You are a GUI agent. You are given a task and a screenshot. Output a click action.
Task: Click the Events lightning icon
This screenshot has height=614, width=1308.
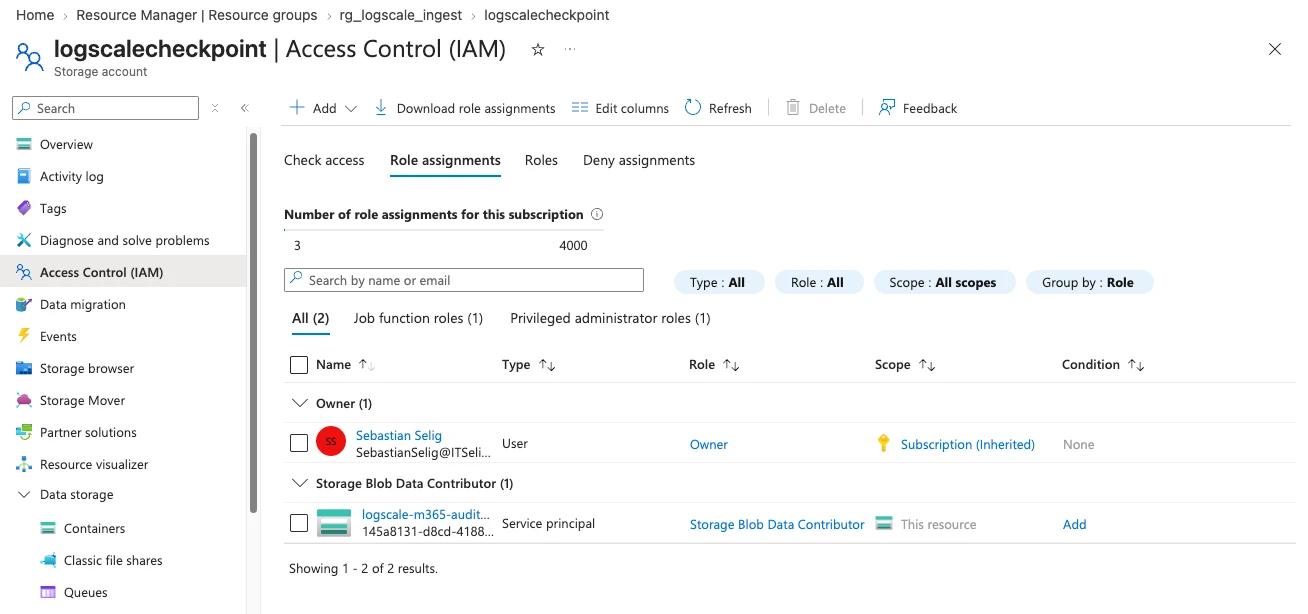coord(24,337)
